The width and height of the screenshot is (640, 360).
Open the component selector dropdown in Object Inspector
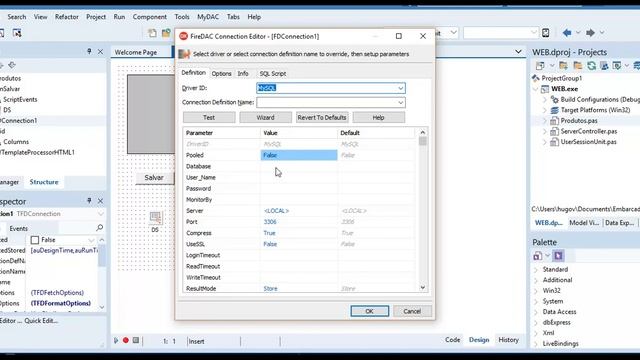100,214
